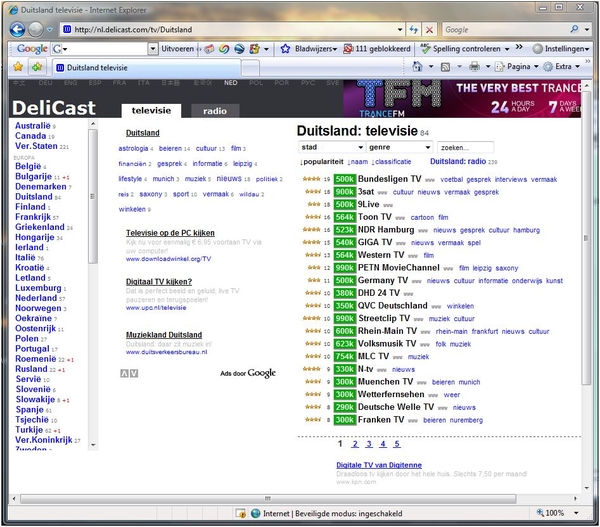The image size is (600, 527).
Task: Filter by sport genre tag
Action: 181,194
